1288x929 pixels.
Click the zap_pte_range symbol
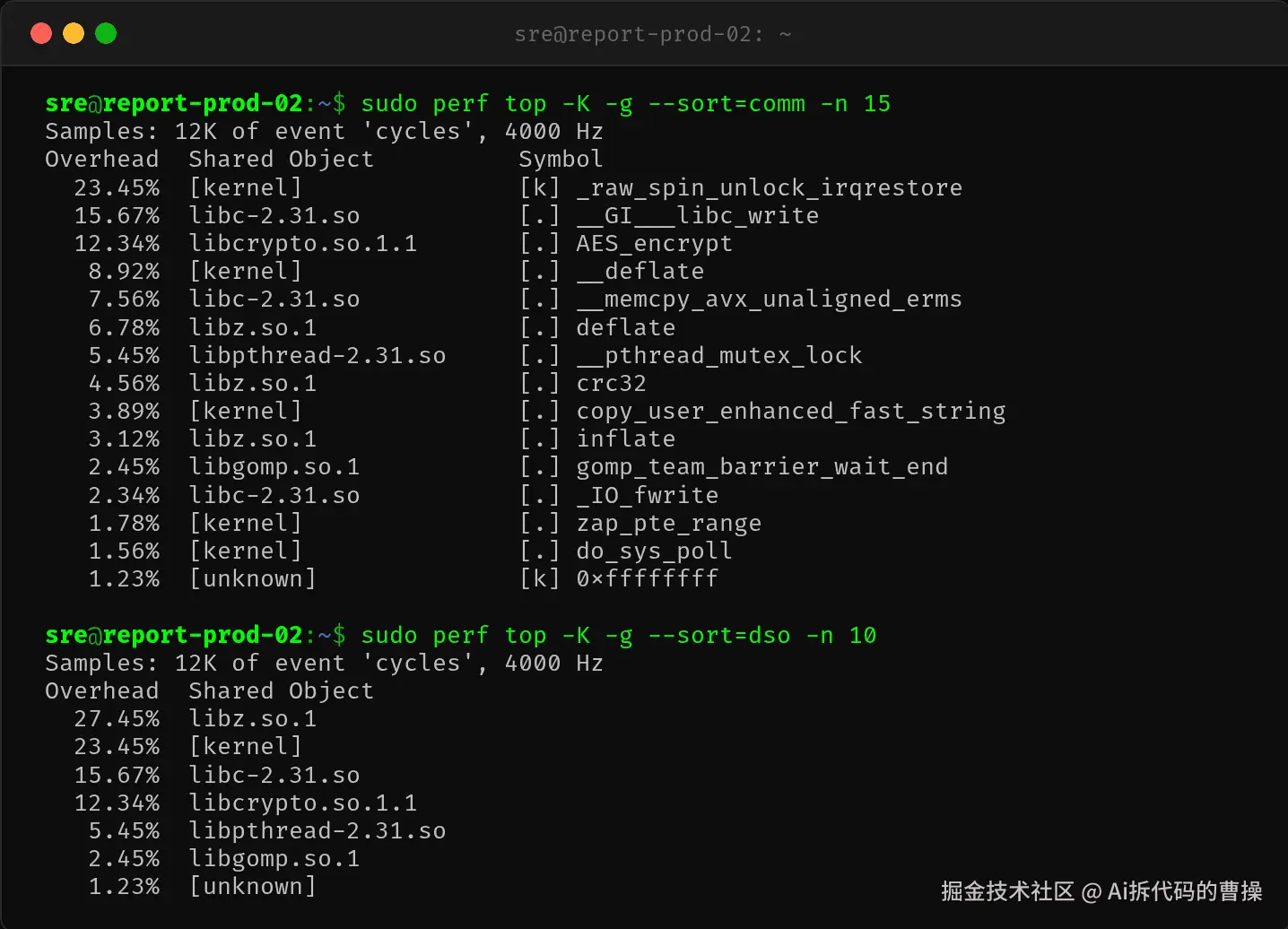[669, 523]
